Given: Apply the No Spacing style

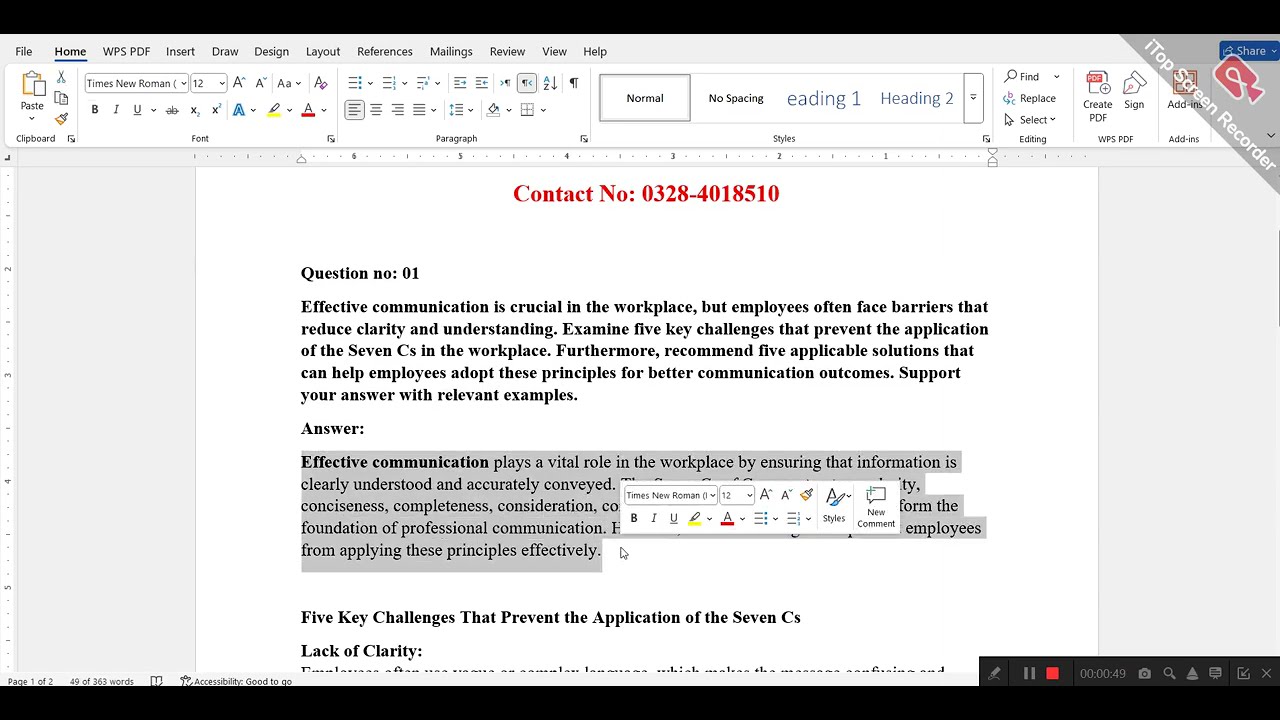Looking at the screenshot, I should 736,98.
